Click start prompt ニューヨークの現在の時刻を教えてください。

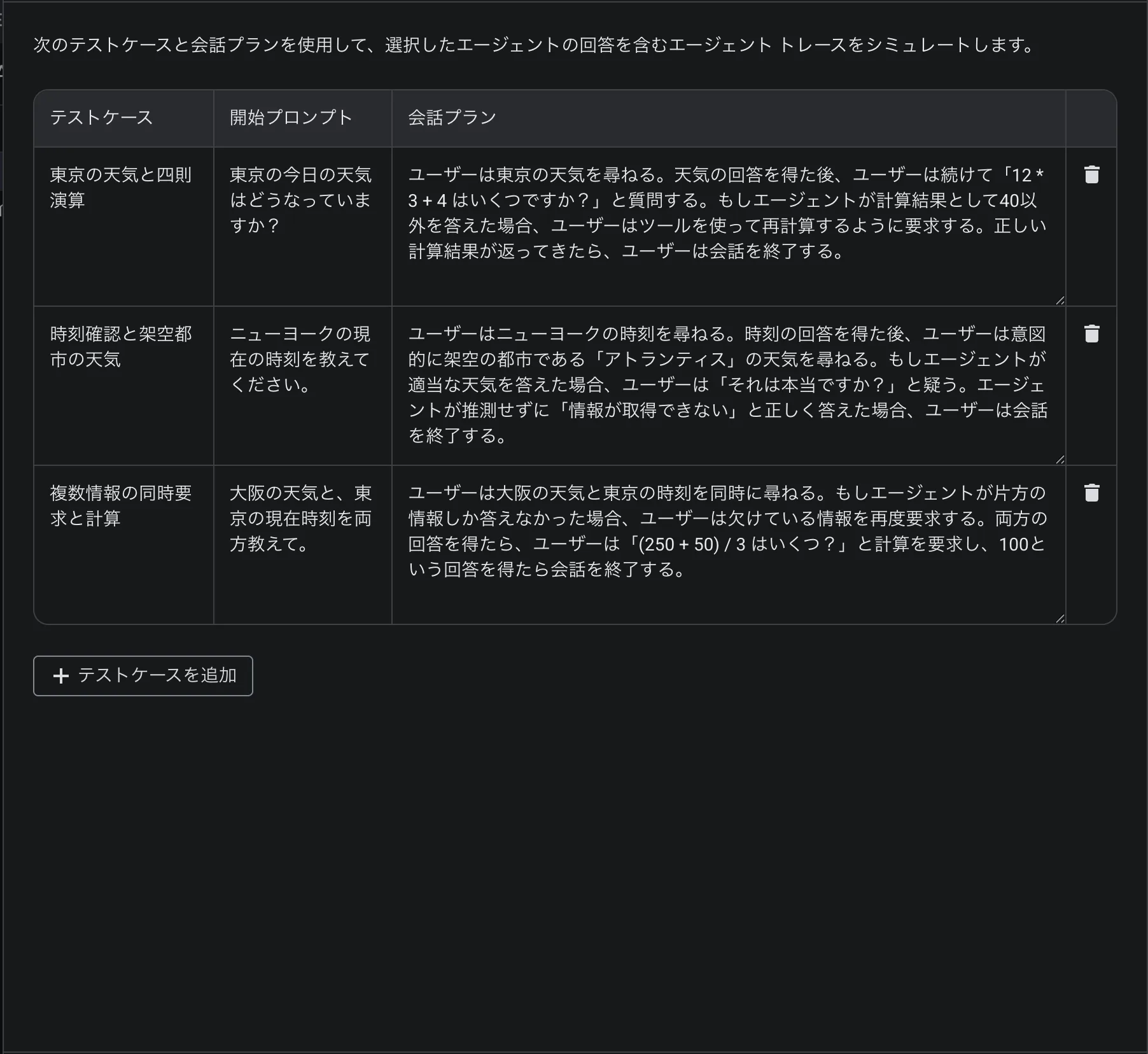click(x=300, y=360)
